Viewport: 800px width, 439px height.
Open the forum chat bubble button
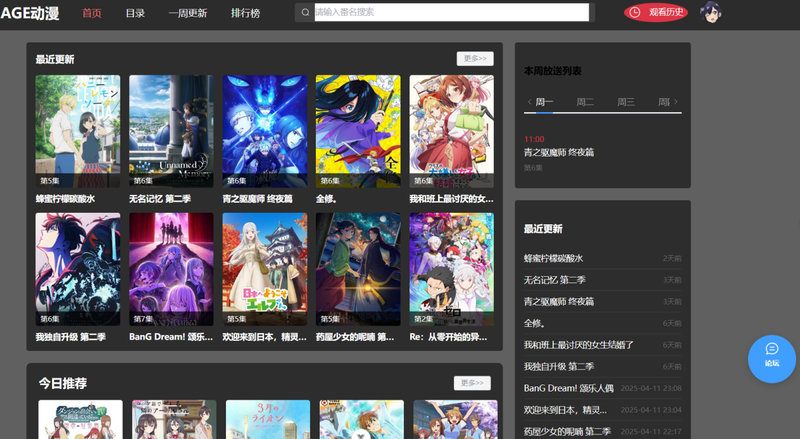pos(771,358)
